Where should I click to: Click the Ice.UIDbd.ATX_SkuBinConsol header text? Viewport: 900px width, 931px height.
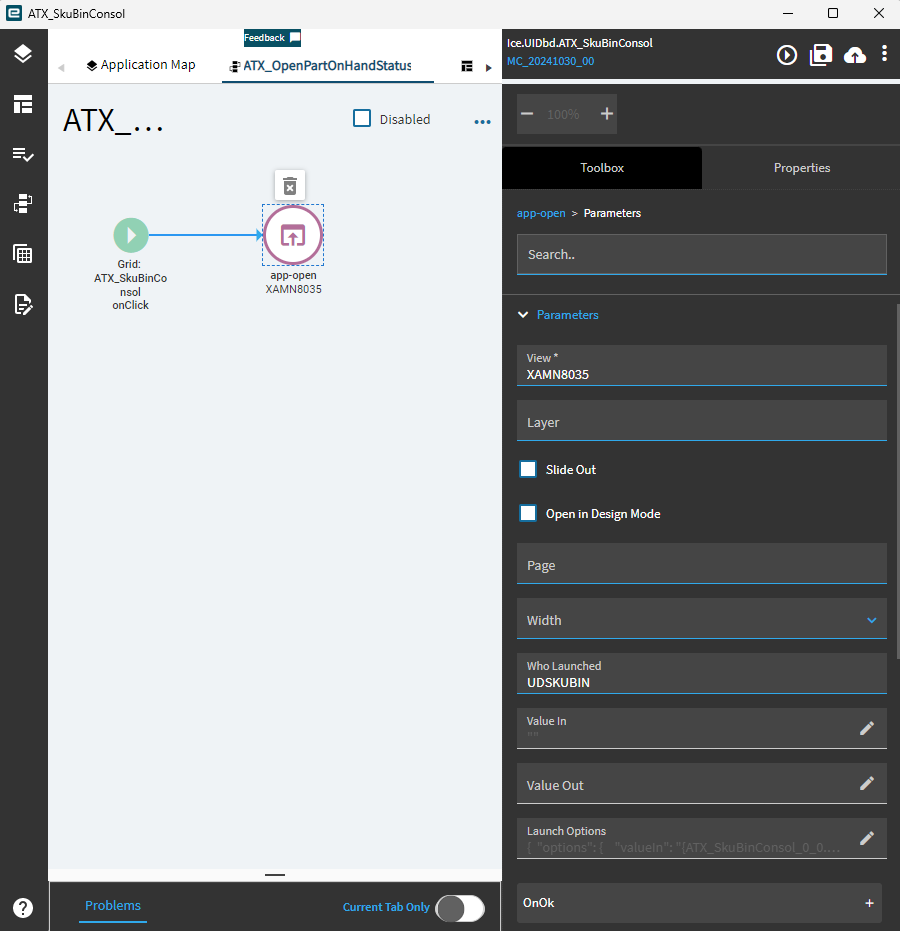(x=579, y=43)
